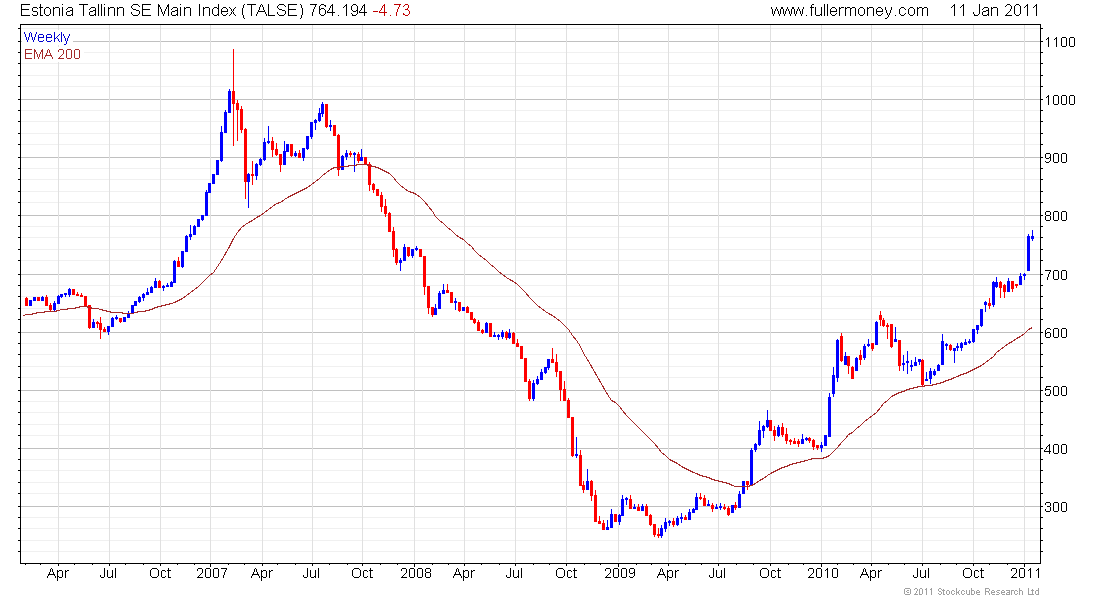
Task: Click the 300 price axis label
Action: (x=1056, y=507)
